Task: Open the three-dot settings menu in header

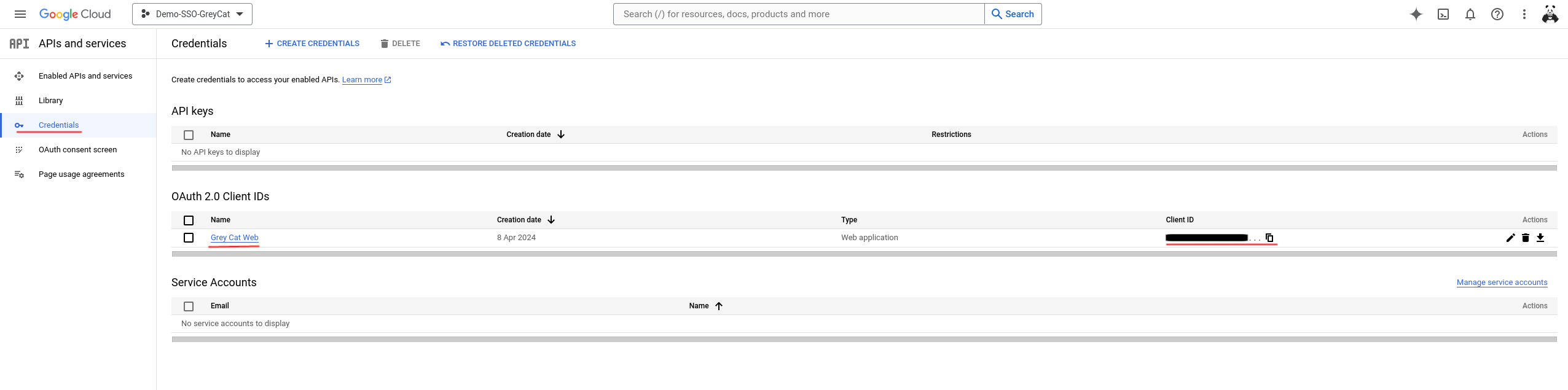Action: [x=1524, y=14]
